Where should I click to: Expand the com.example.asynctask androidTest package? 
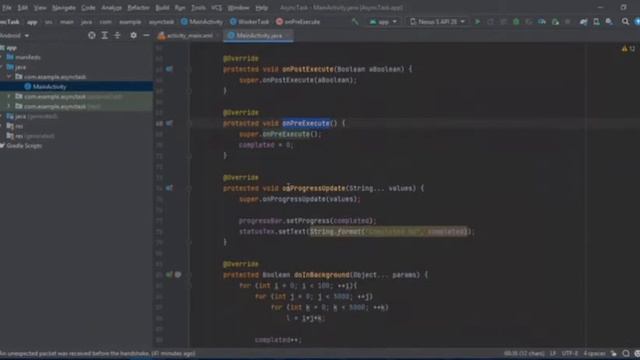9,97
